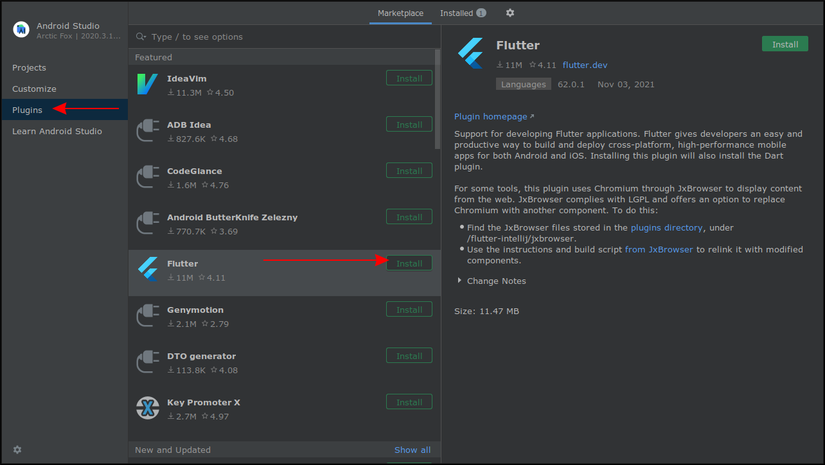Open the flutter.dev link
Viewport: 825px width, 465px height.
click(x=585, y=65)
